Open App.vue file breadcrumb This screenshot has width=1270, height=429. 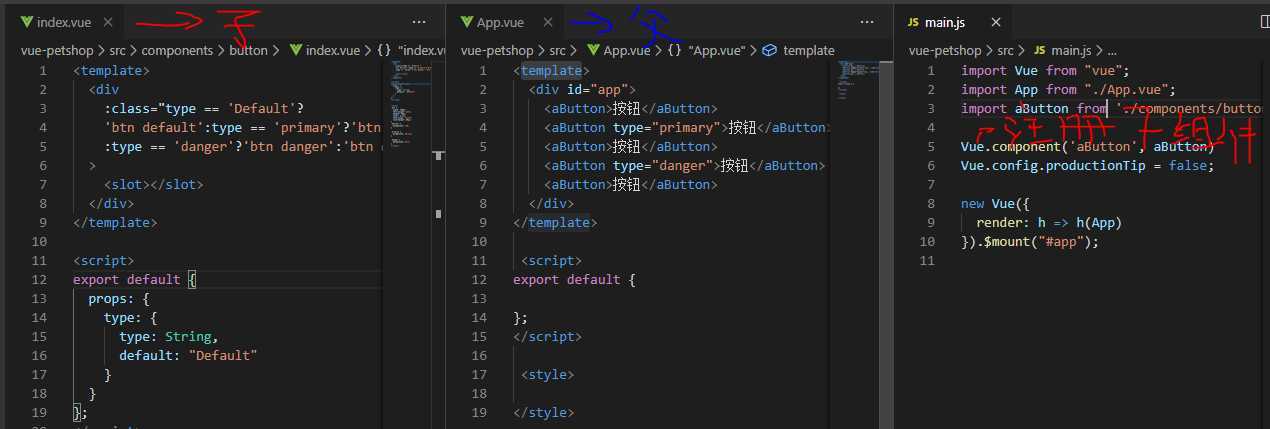(x=618, y=50)
